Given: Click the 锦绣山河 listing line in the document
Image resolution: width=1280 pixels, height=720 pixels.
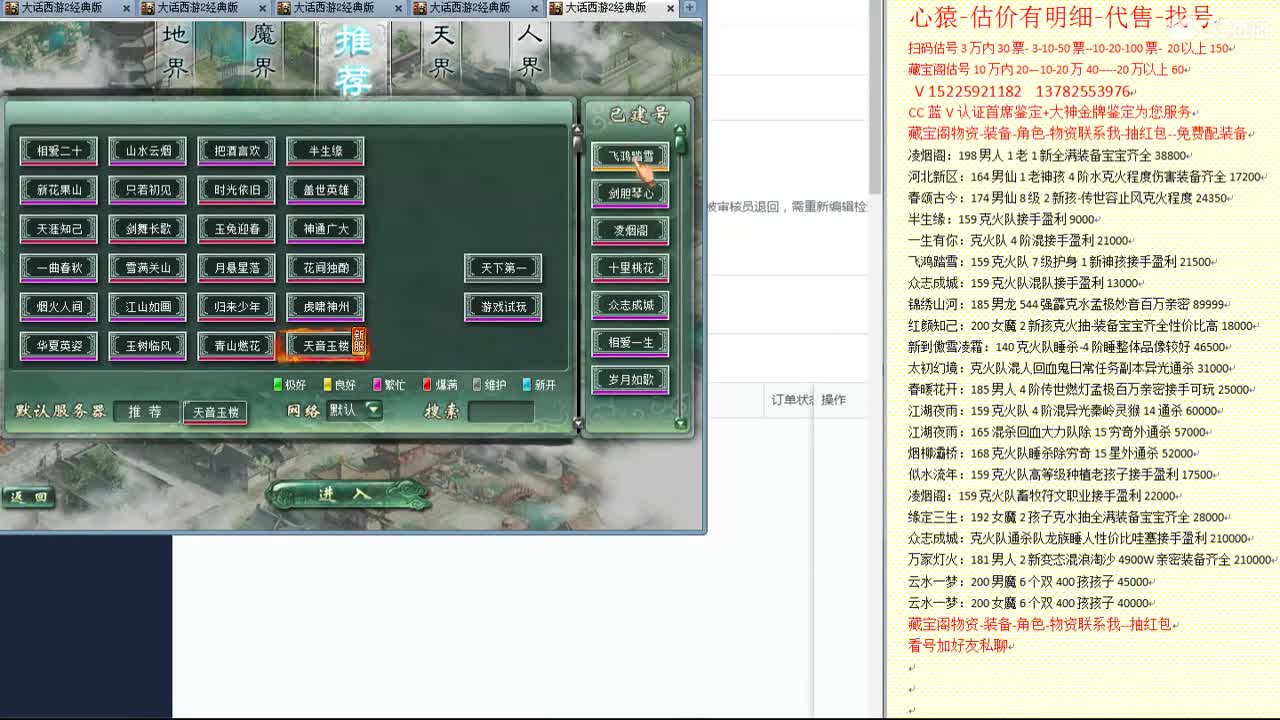Looking at the screenshot, I should coord(1066,305).
